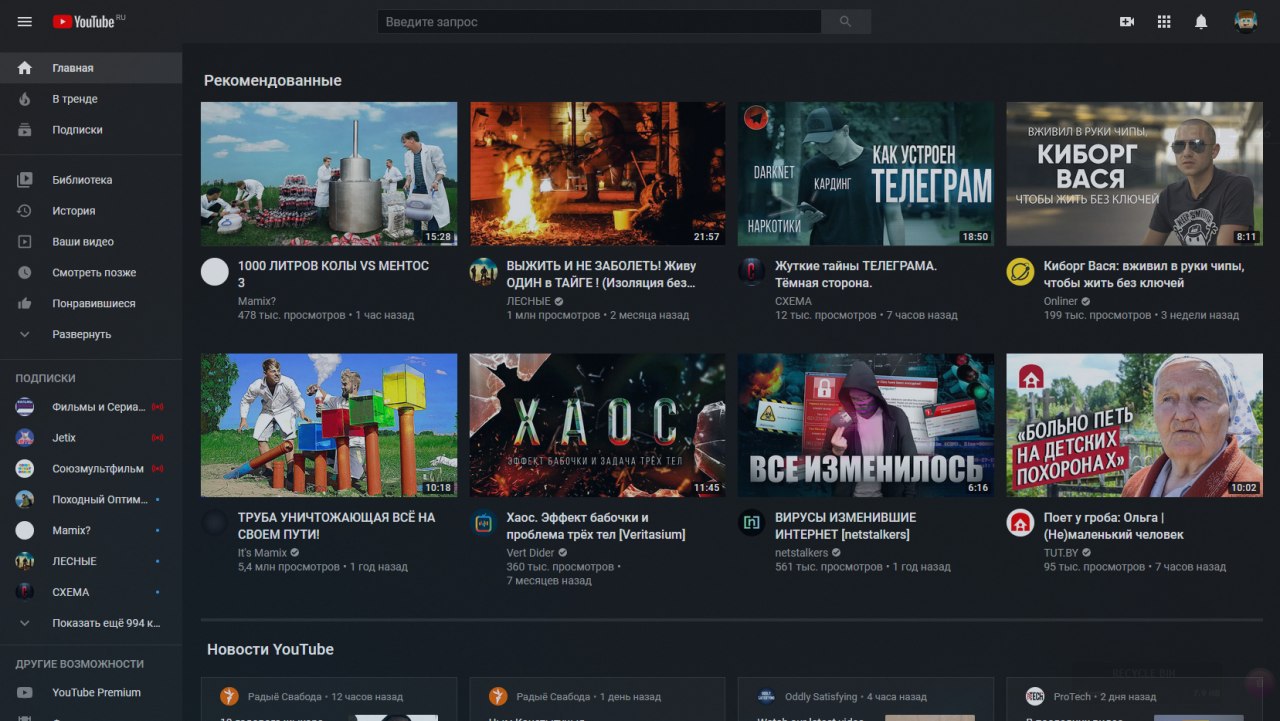Open title Поет у гроба: Ольга
This screenshot has height=721, width=1280.
click(x=1113, y=526)
